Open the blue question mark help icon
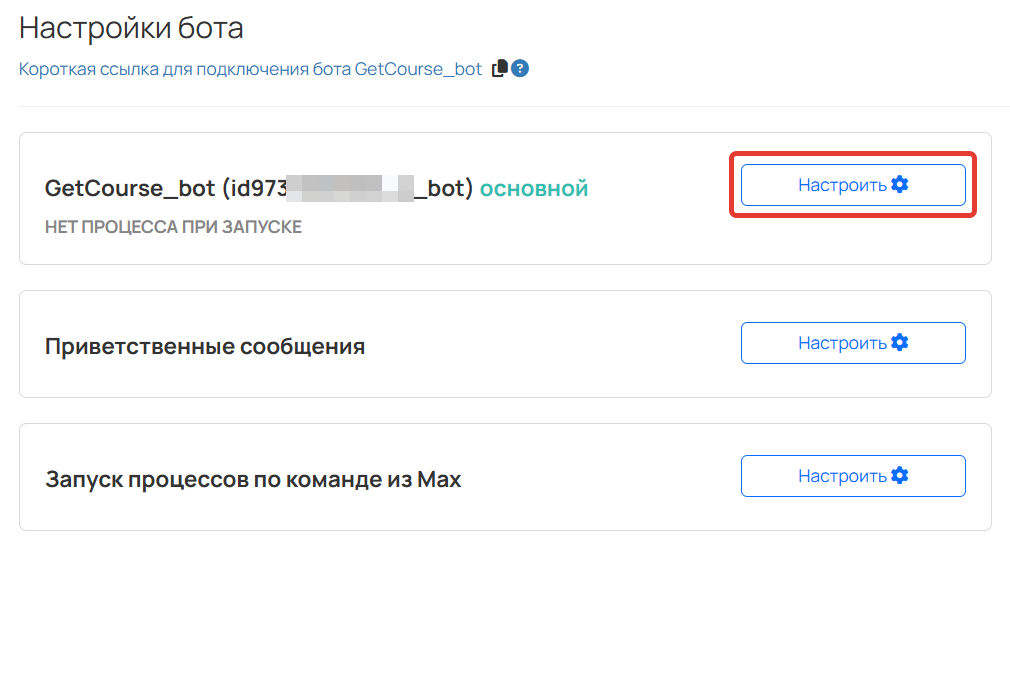The image size is (1010, 693). click(520, 68)
